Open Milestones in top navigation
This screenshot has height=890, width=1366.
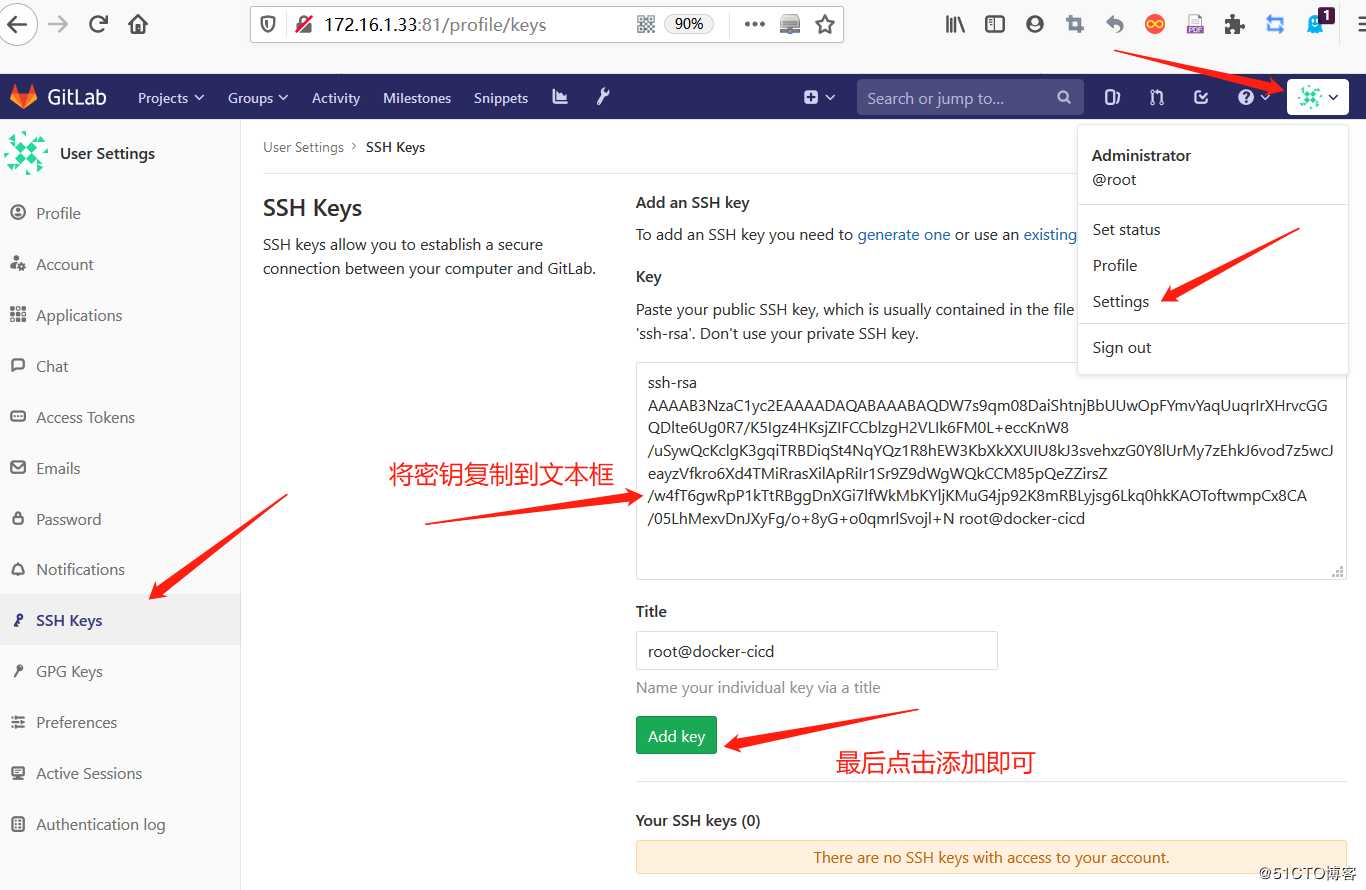417,98
